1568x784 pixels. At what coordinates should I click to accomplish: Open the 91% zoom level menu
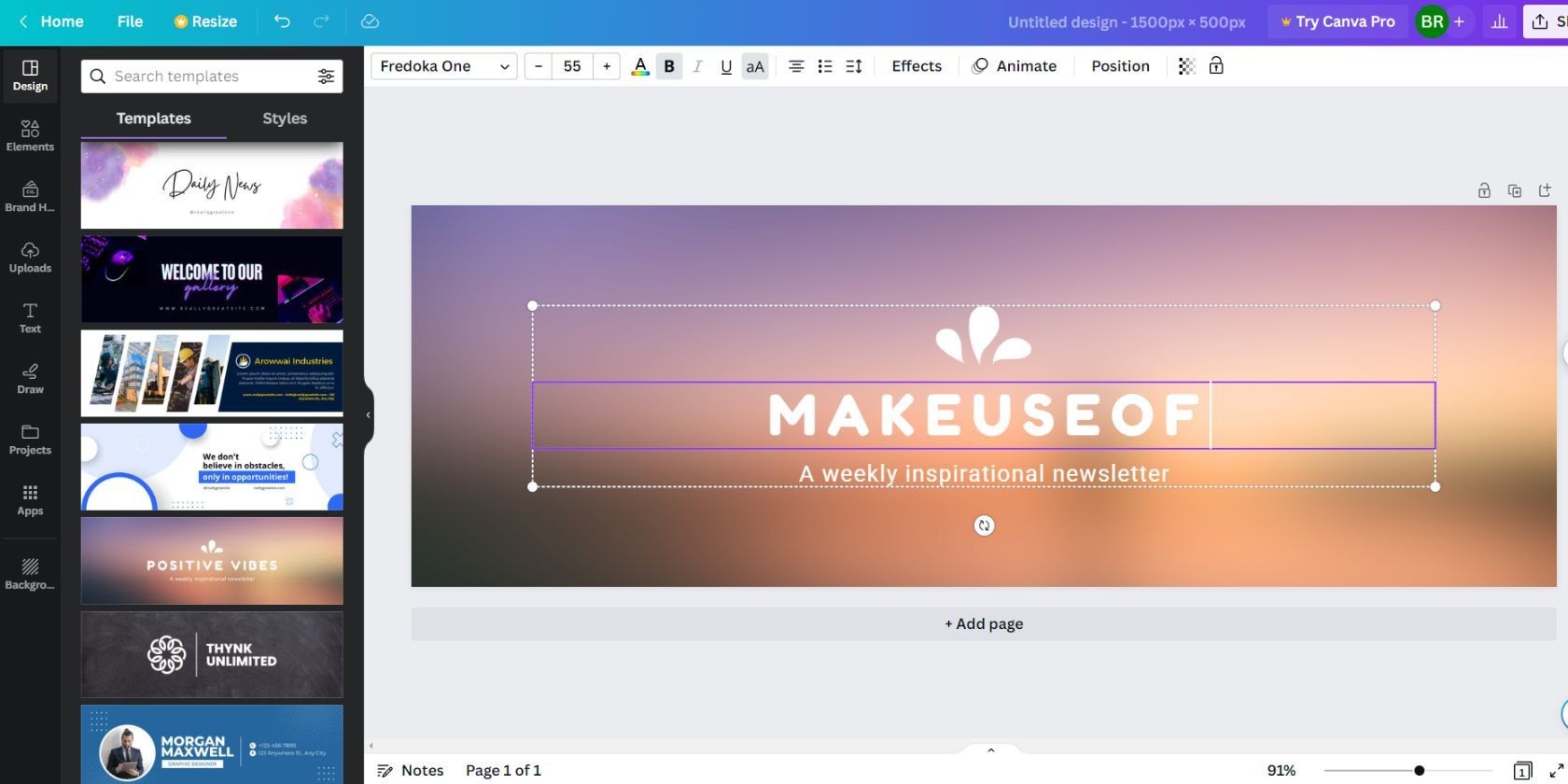coord(1281,770)
